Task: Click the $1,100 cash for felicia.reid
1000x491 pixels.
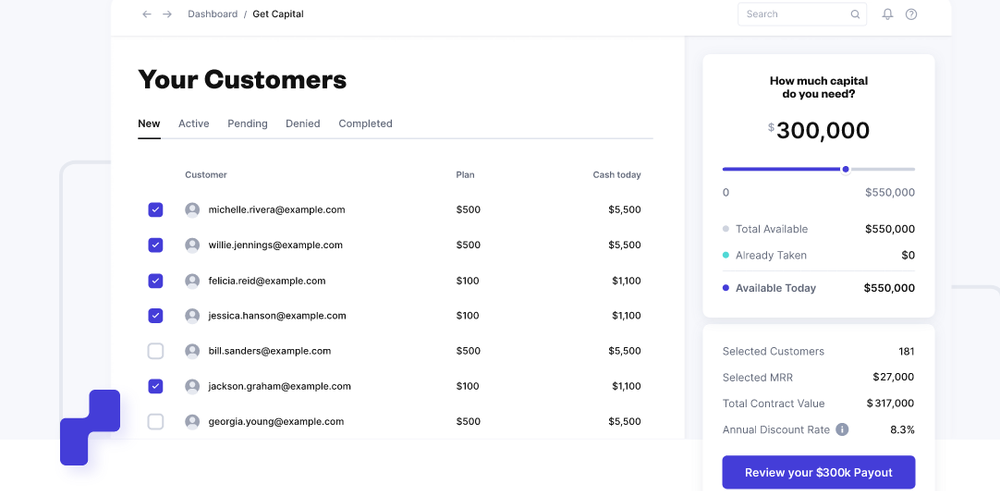Action: 626,281
